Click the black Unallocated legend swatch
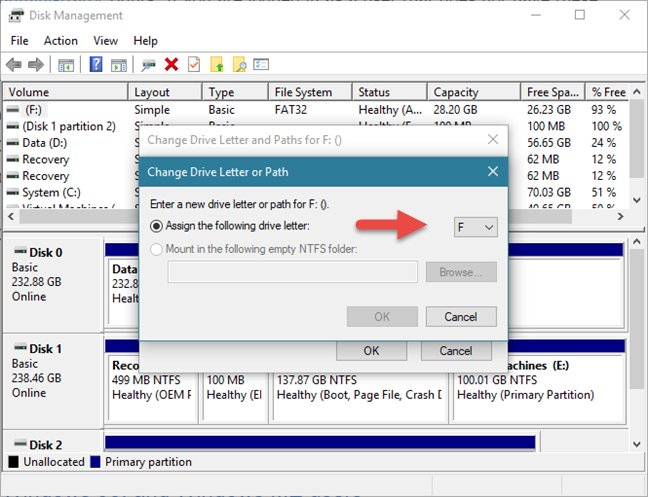 point(13,462)
